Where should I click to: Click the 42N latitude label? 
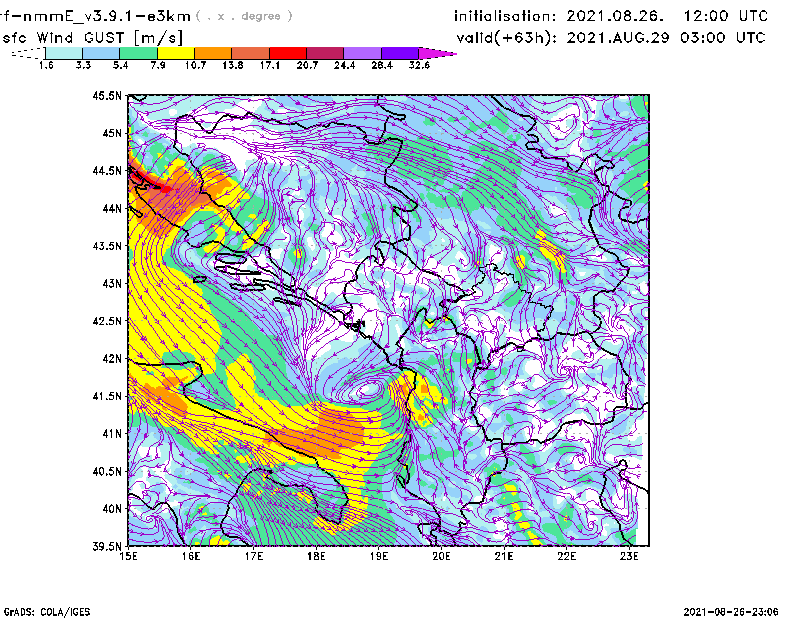[x=112, y=359]
